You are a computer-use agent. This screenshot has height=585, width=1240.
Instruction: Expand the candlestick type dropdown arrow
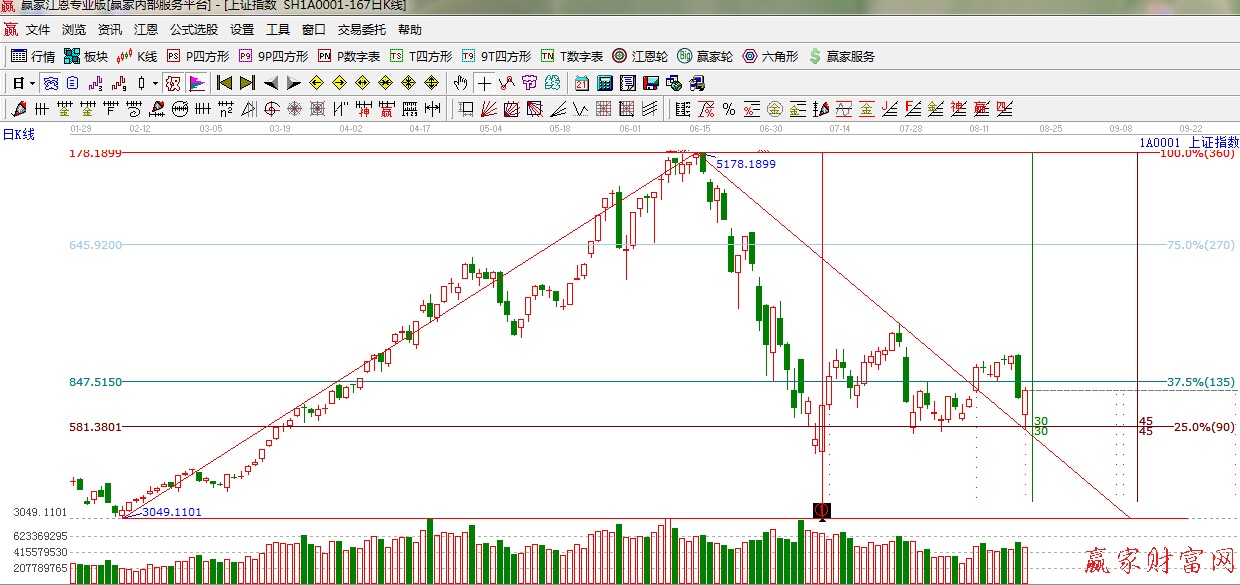click(x=154, y=83)
